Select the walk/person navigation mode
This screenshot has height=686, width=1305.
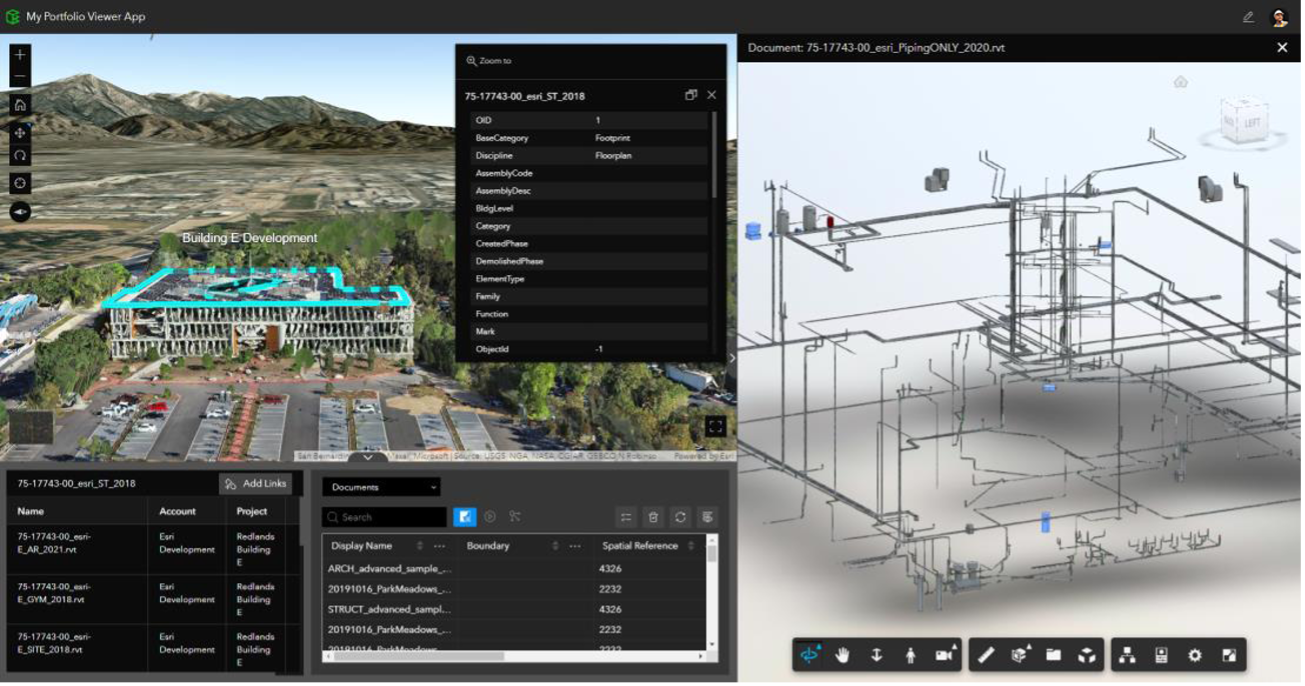(911, 656)
